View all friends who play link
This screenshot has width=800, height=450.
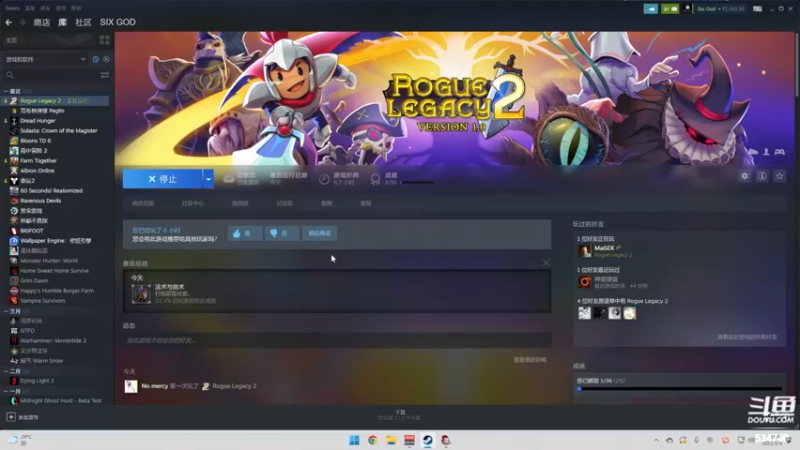pyautogui.click(x=747, y=337)
